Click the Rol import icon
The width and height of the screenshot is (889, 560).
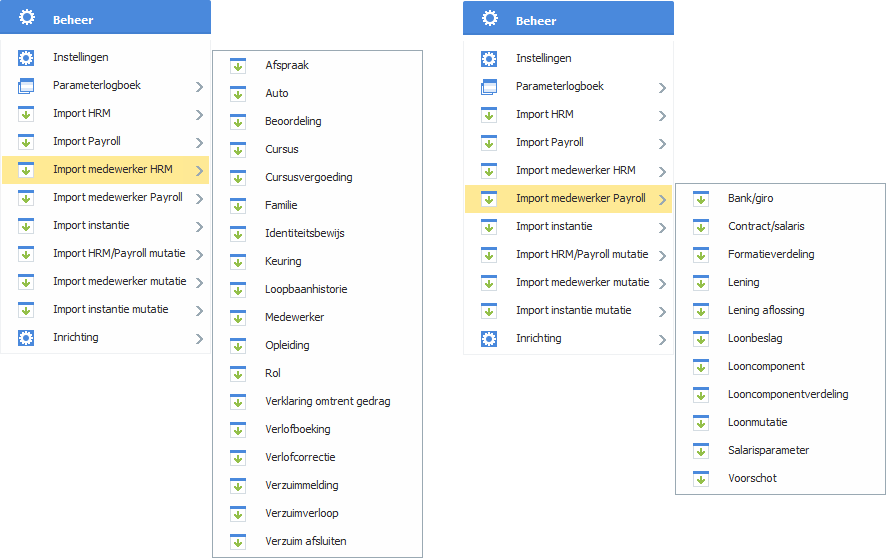pyautogui.click(x=238, y=374)
